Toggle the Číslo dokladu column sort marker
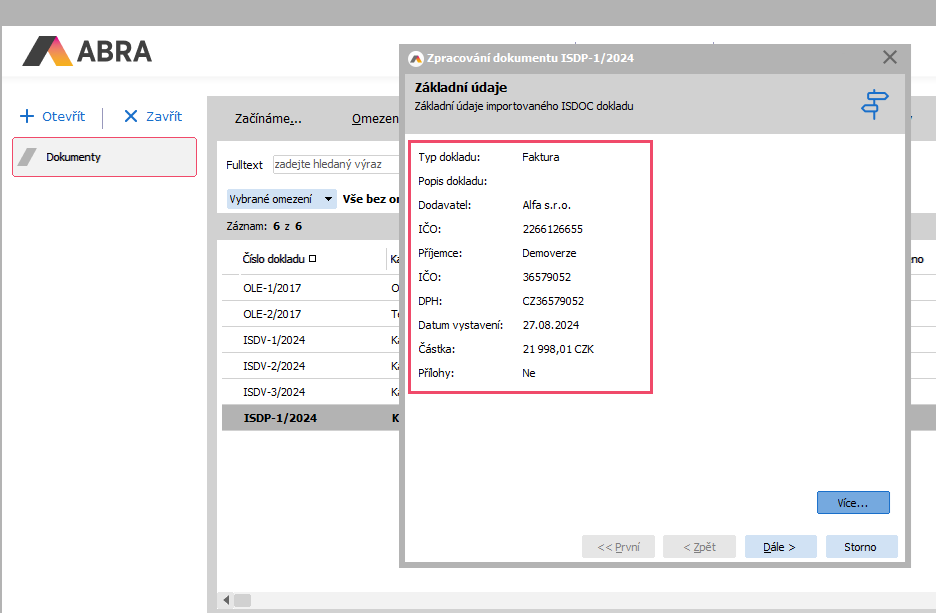 point(312,258)
